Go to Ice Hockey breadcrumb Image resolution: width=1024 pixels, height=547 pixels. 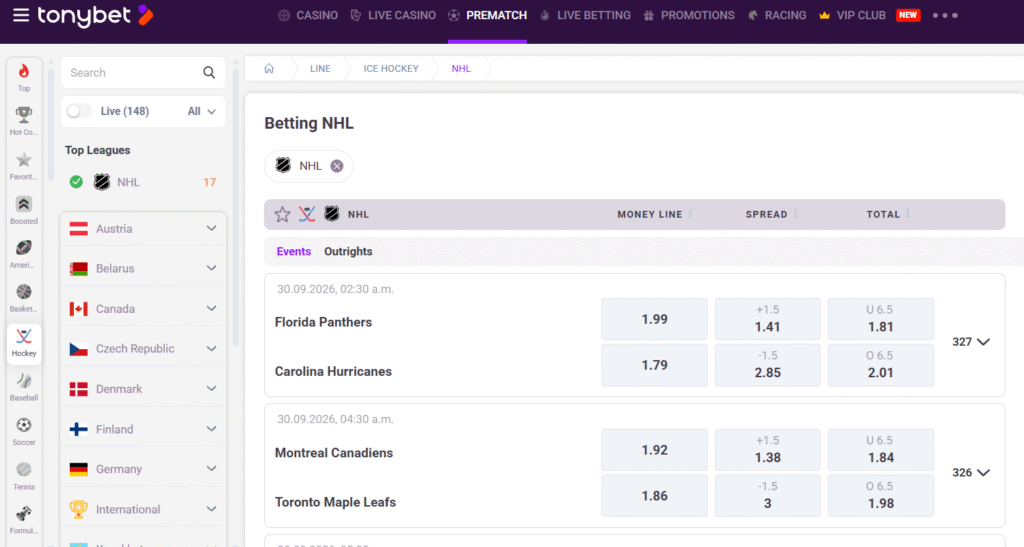[x=391, y=69]
